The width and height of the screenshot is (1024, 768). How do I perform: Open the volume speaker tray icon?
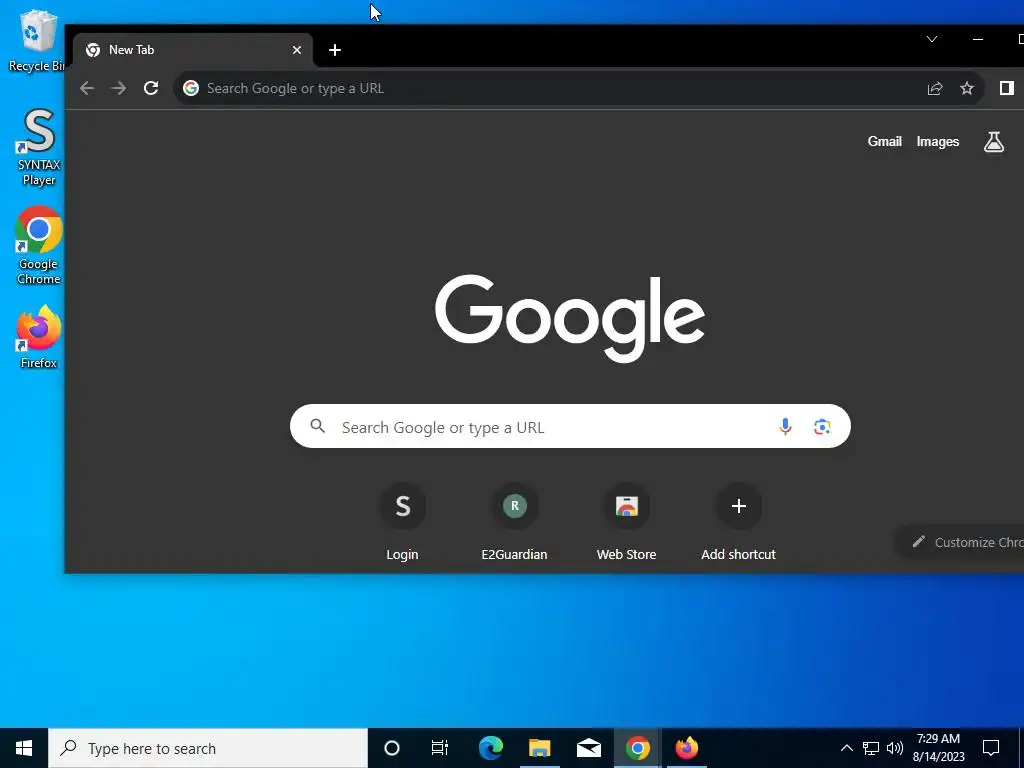(x=895, y=748)
